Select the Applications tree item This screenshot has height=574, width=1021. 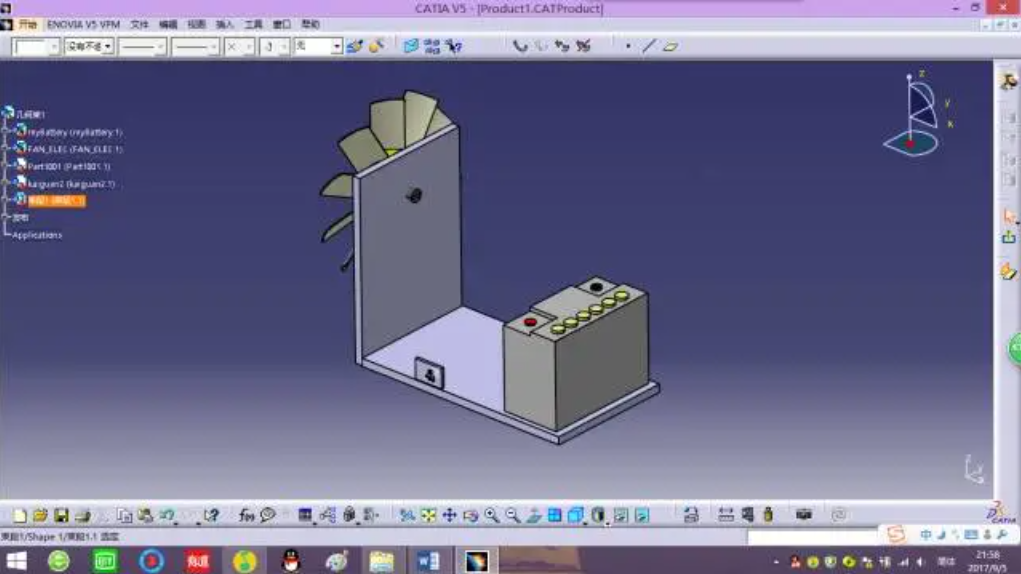click(37, 235)
